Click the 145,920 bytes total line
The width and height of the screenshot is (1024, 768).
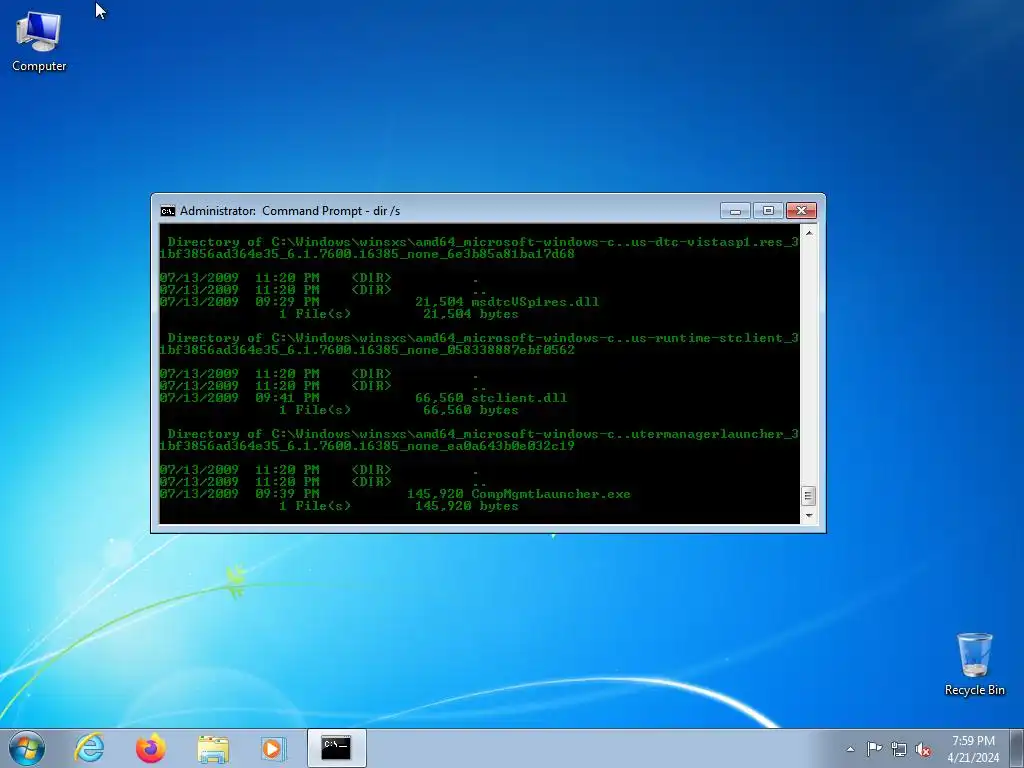(398, 506)
